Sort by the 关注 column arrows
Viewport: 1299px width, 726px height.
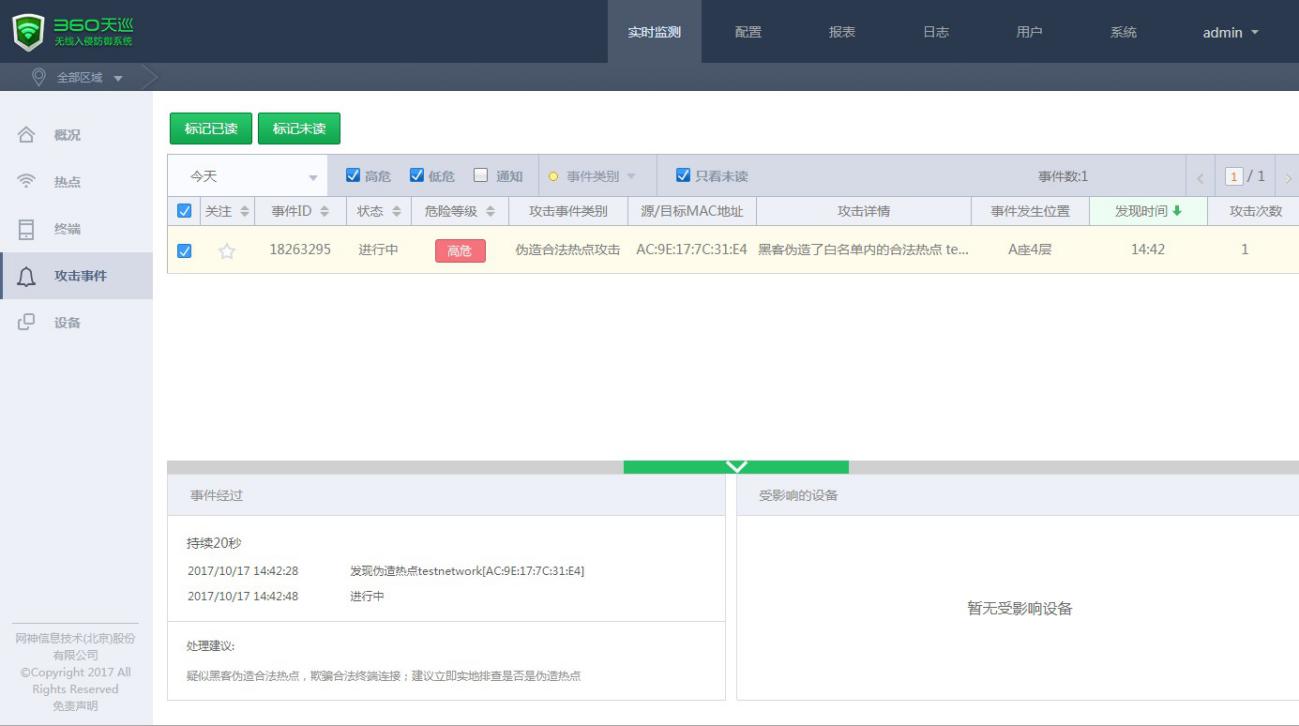245,211
